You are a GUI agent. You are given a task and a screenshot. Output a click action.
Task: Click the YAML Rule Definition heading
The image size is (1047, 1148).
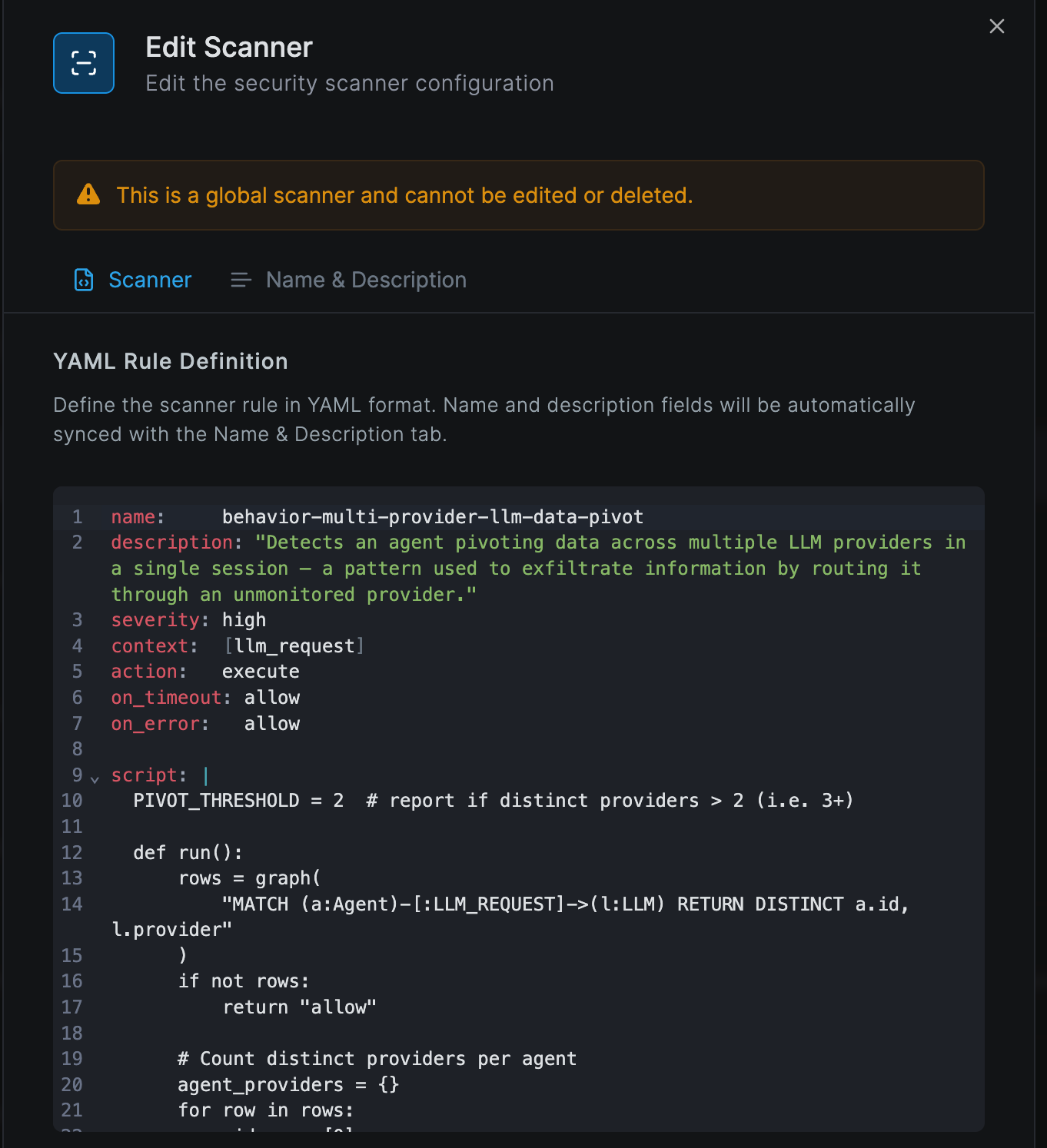coord(171,361)
